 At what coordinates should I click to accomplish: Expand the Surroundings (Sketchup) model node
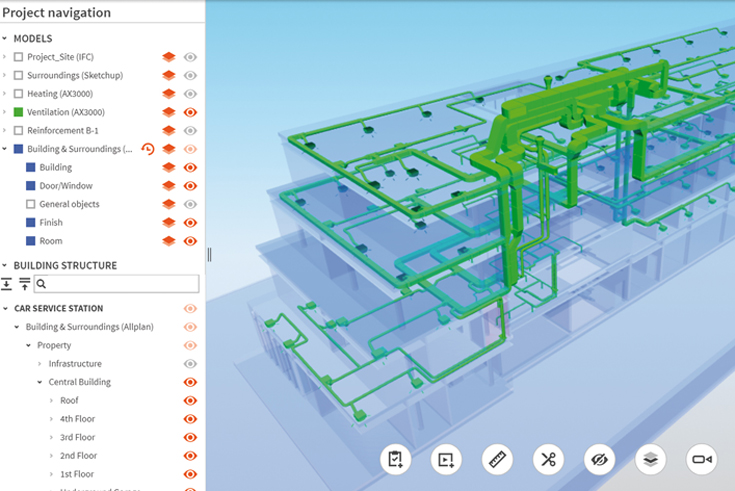[x=5, y=76]
